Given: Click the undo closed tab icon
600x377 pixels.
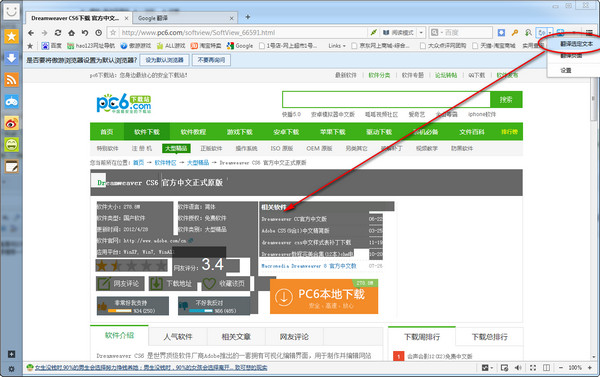Looking at the screenshot, I should 85,33.
